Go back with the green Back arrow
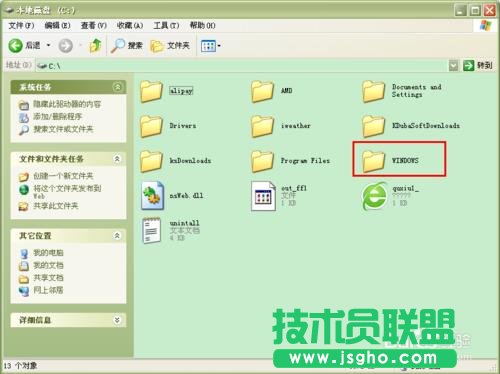This screenshot has width=500, height=374. pos(16,45)
